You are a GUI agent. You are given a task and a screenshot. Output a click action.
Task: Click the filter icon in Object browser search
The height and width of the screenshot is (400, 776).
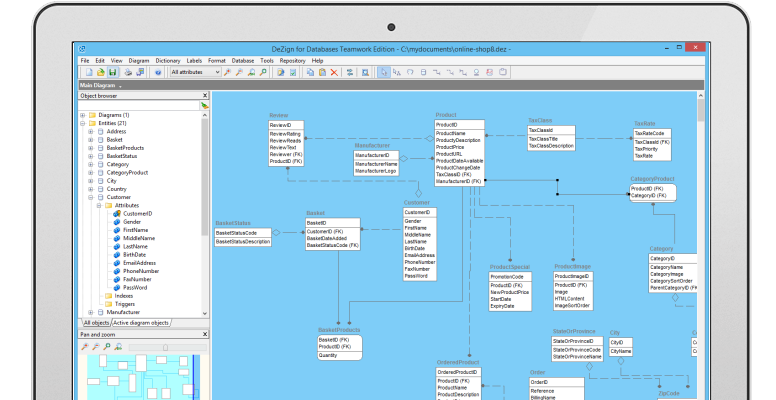(204, 105)
